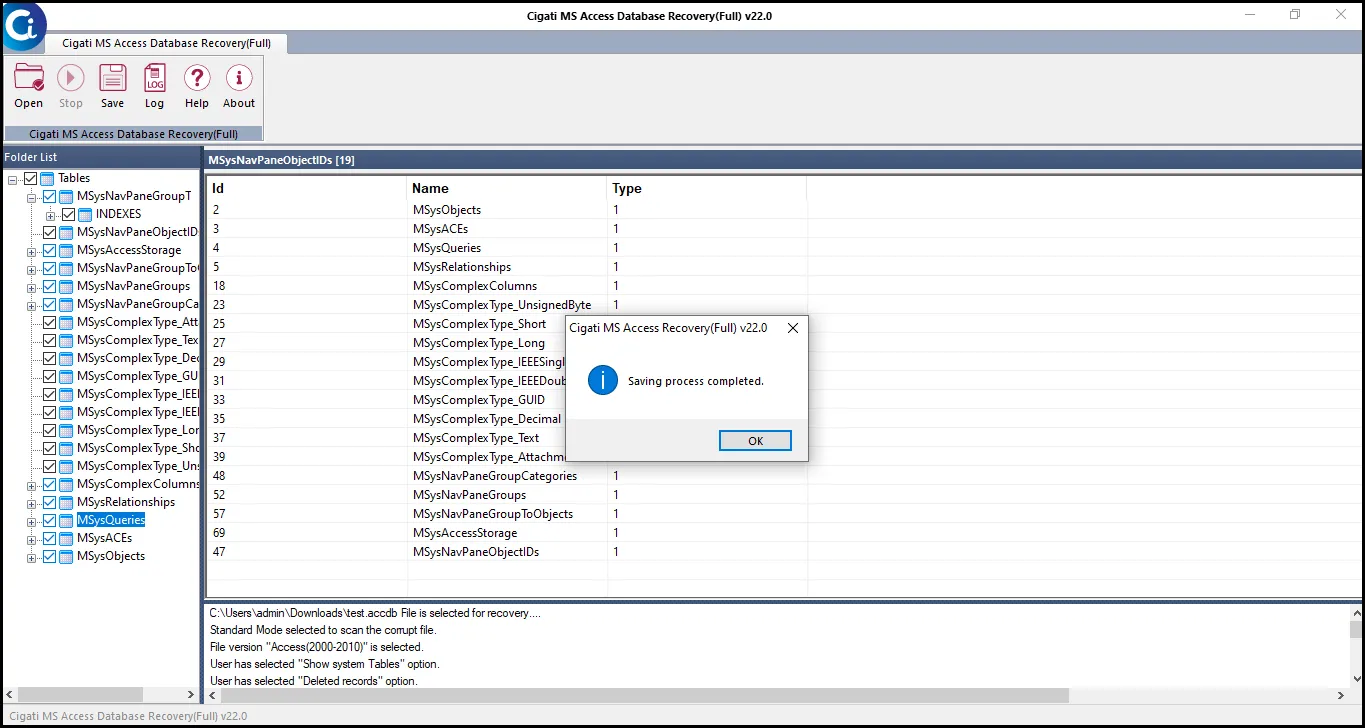Uncheck the MSysObjects checkbox
Image resolution: width=1365 pixels, height=728 pixels.
(49, 556)
